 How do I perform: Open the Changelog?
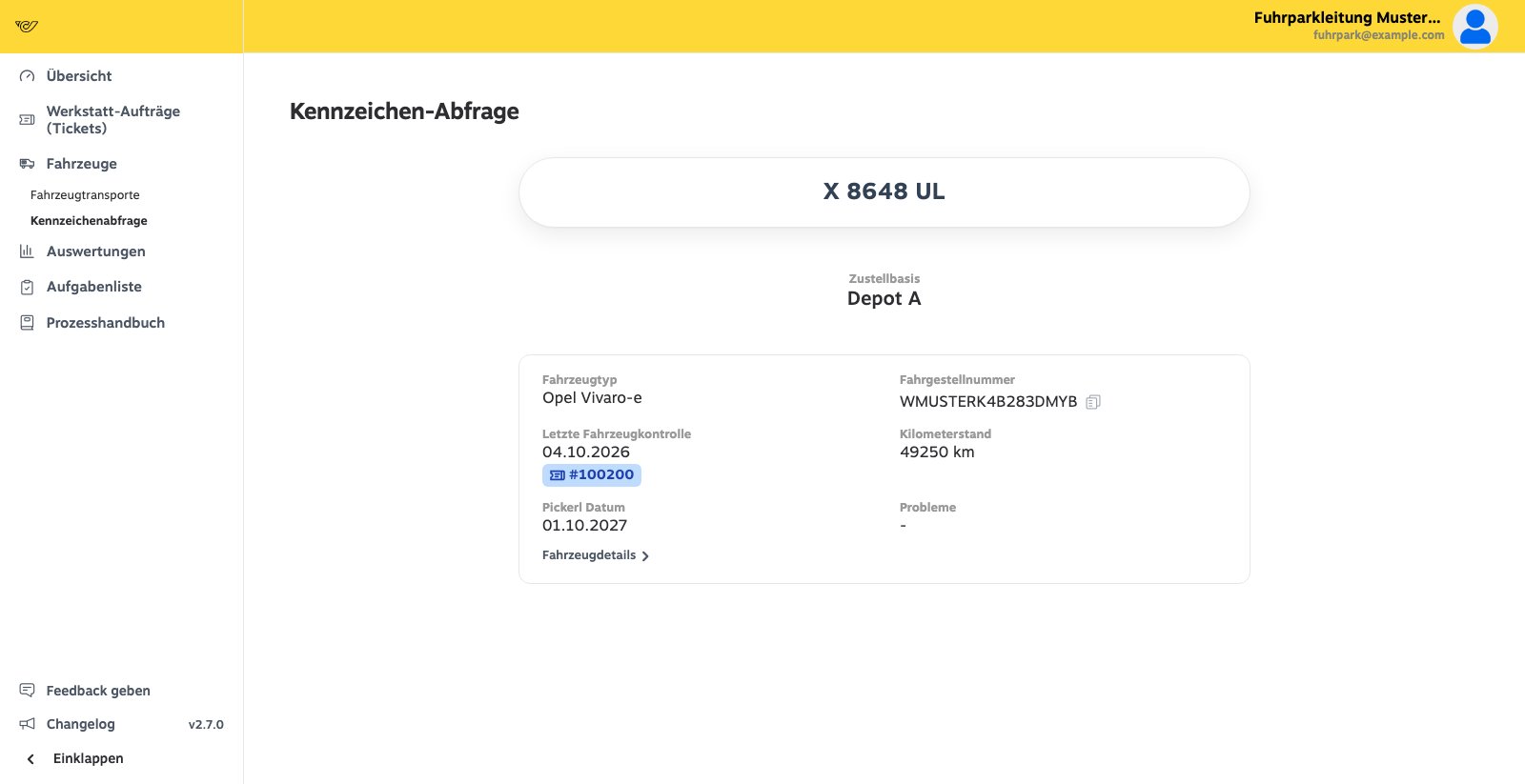(81, 724)
